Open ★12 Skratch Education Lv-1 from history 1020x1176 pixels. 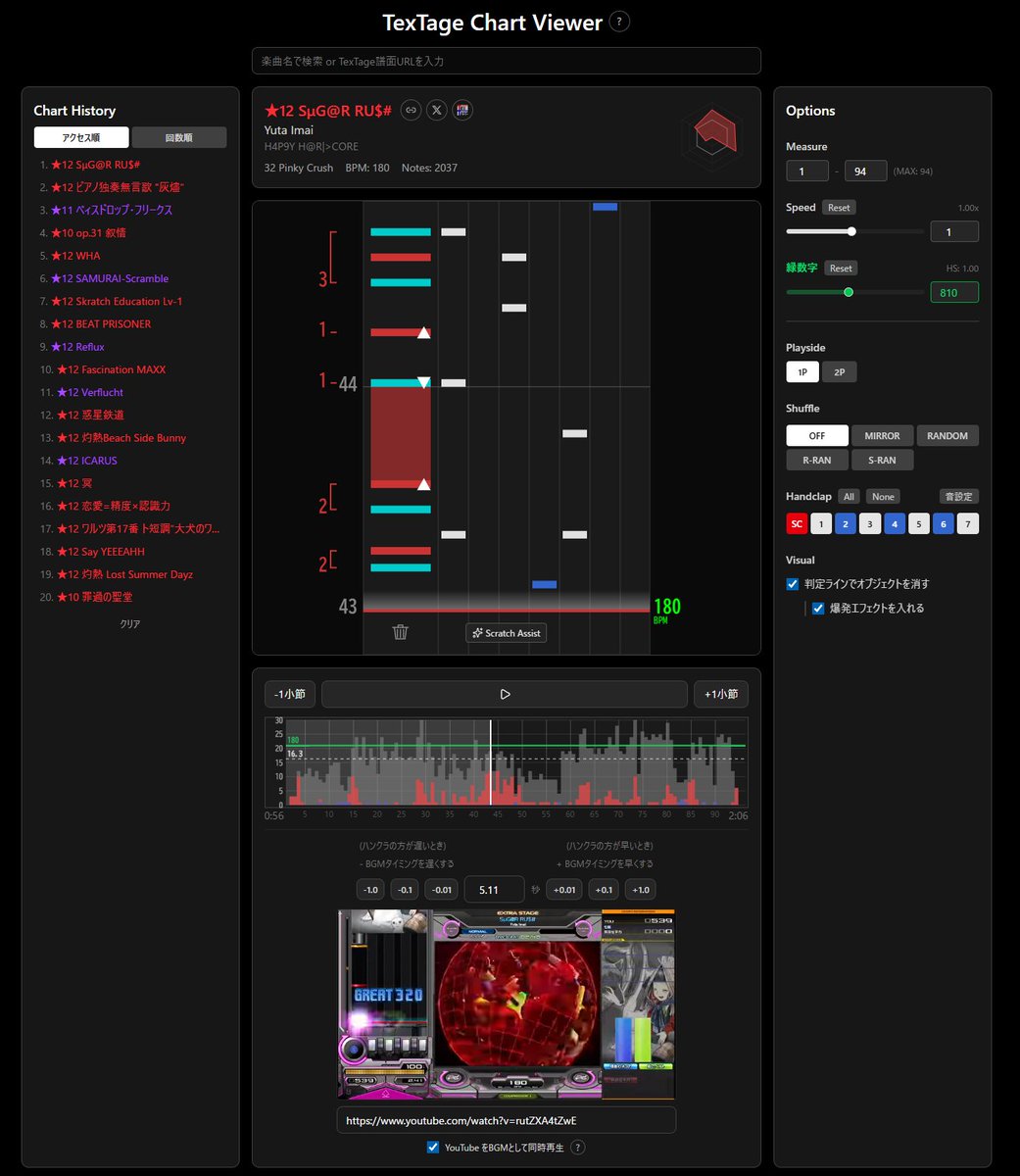(118, 301)
